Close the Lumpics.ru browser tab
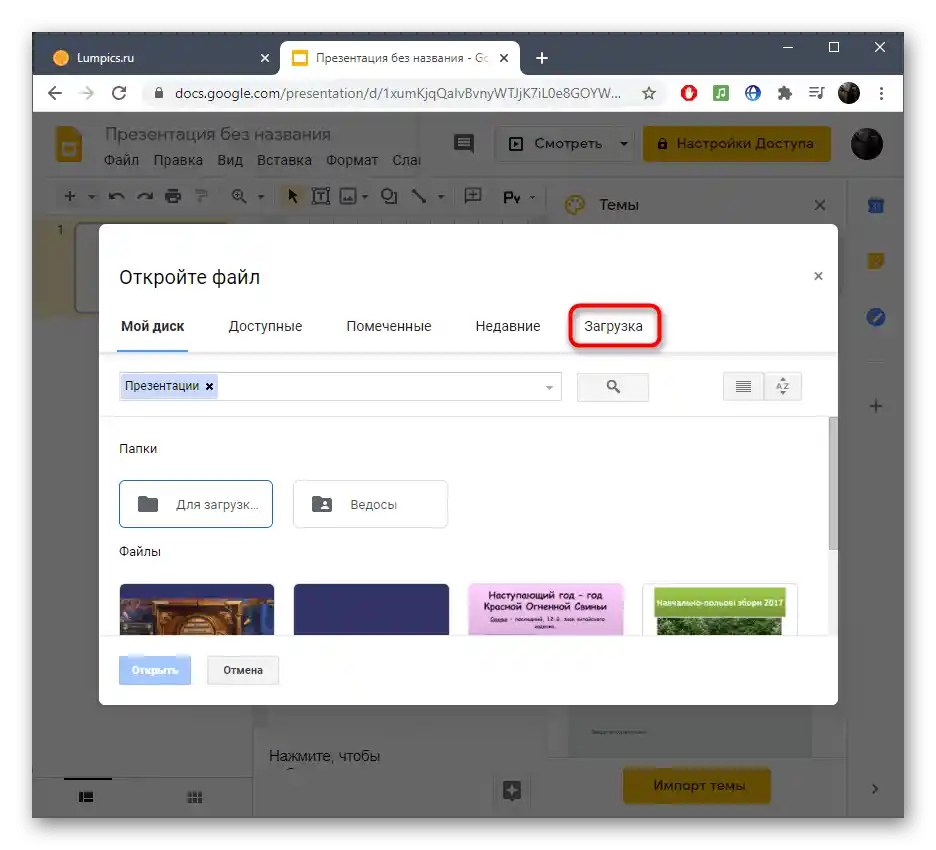 click(x=265, y=58)
